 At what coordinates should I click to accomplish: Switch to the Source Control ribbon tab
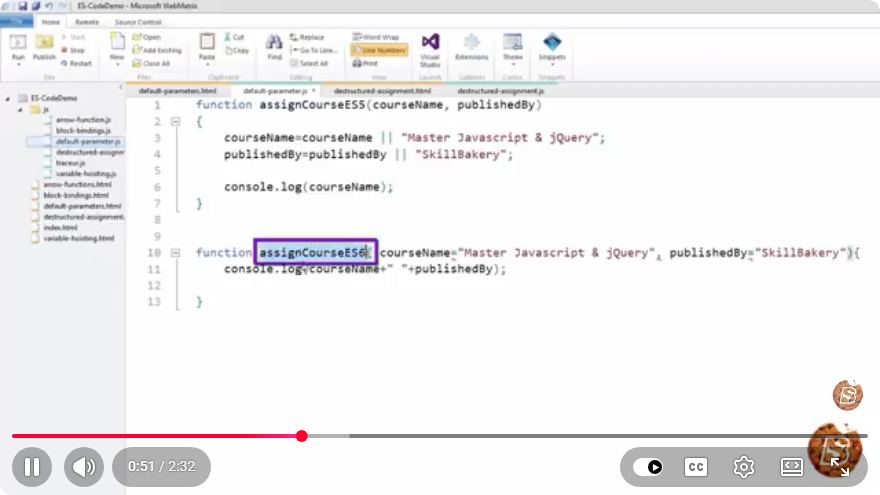point(138,22)
